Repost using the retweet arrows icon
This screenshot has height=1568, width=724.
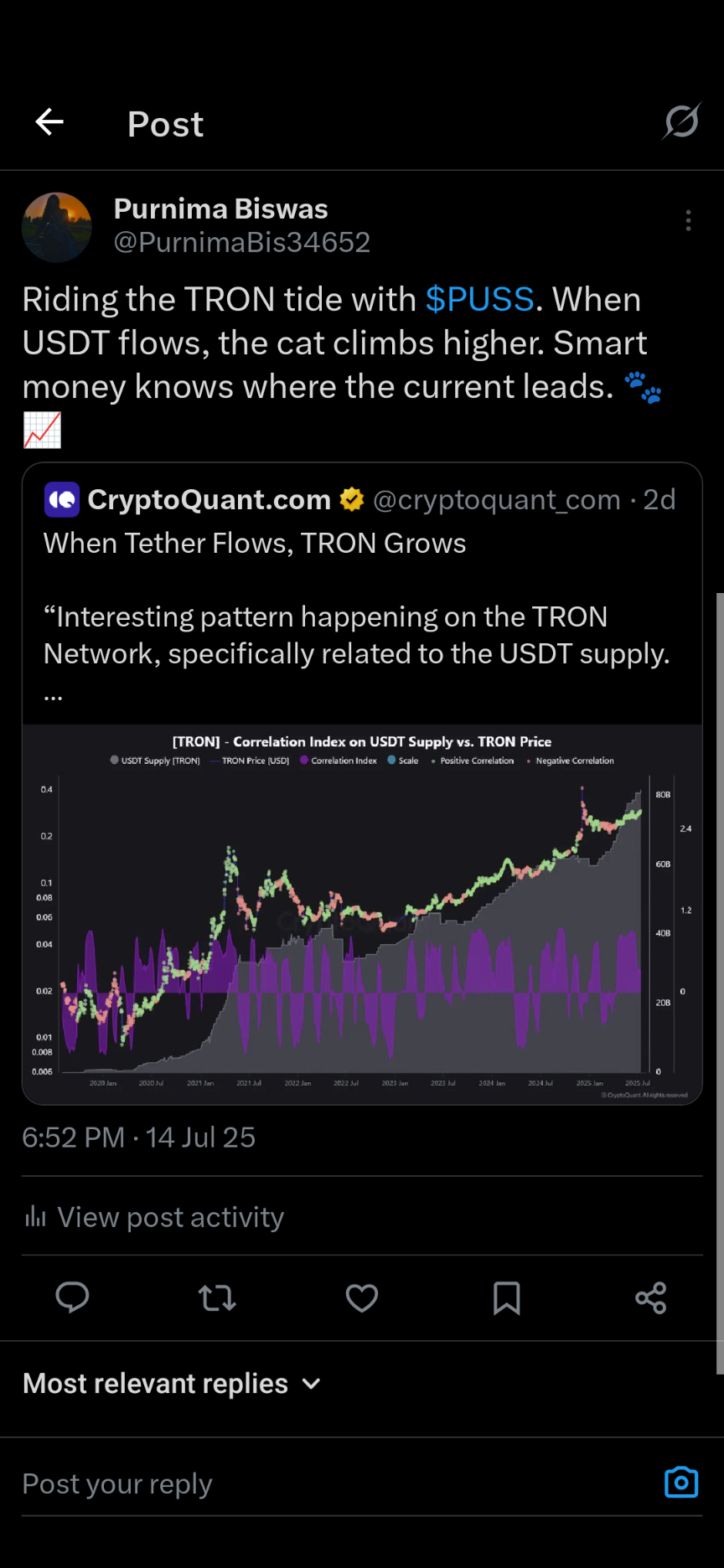[x=217, y=1297]
